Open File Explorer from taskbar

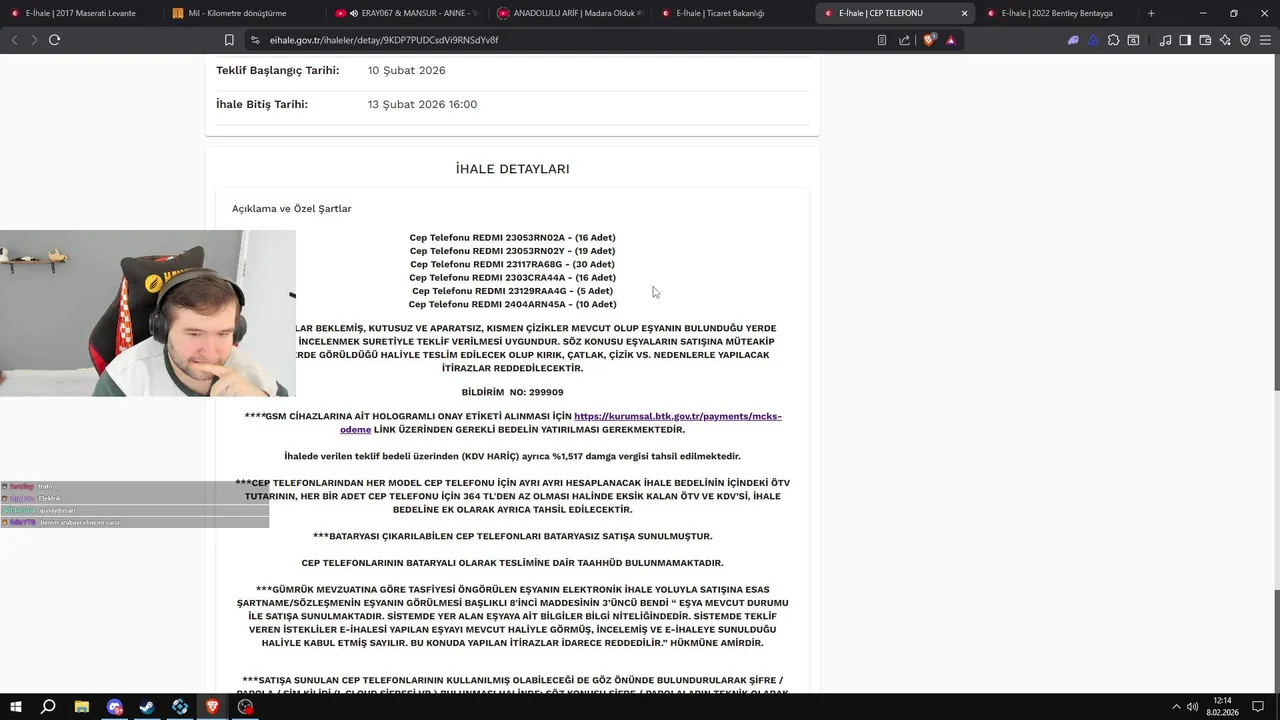tap(82, 707)
